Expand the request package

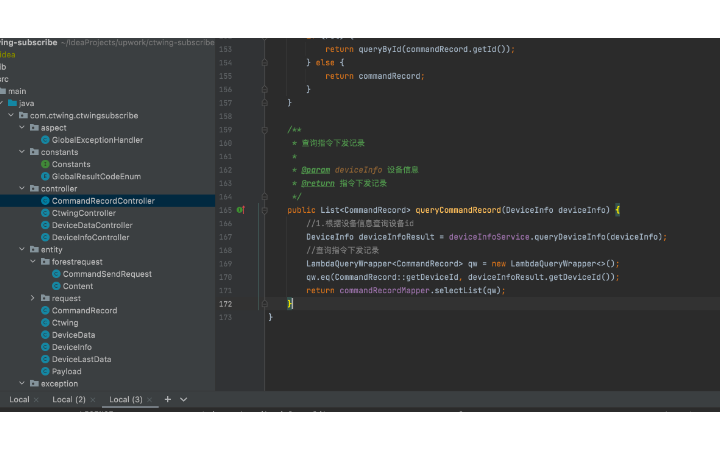[33, 298]
